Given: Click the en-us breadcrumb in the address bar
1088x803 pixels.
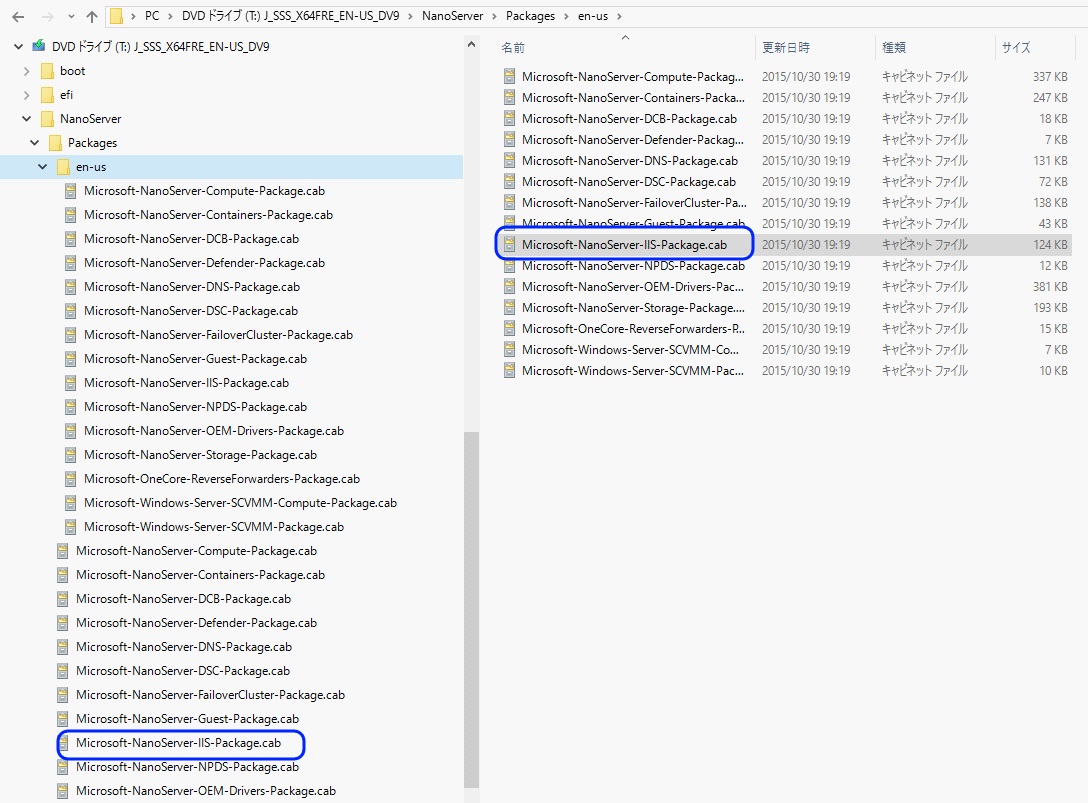Looking at the screenshot, I should click(x=593, y=16).
